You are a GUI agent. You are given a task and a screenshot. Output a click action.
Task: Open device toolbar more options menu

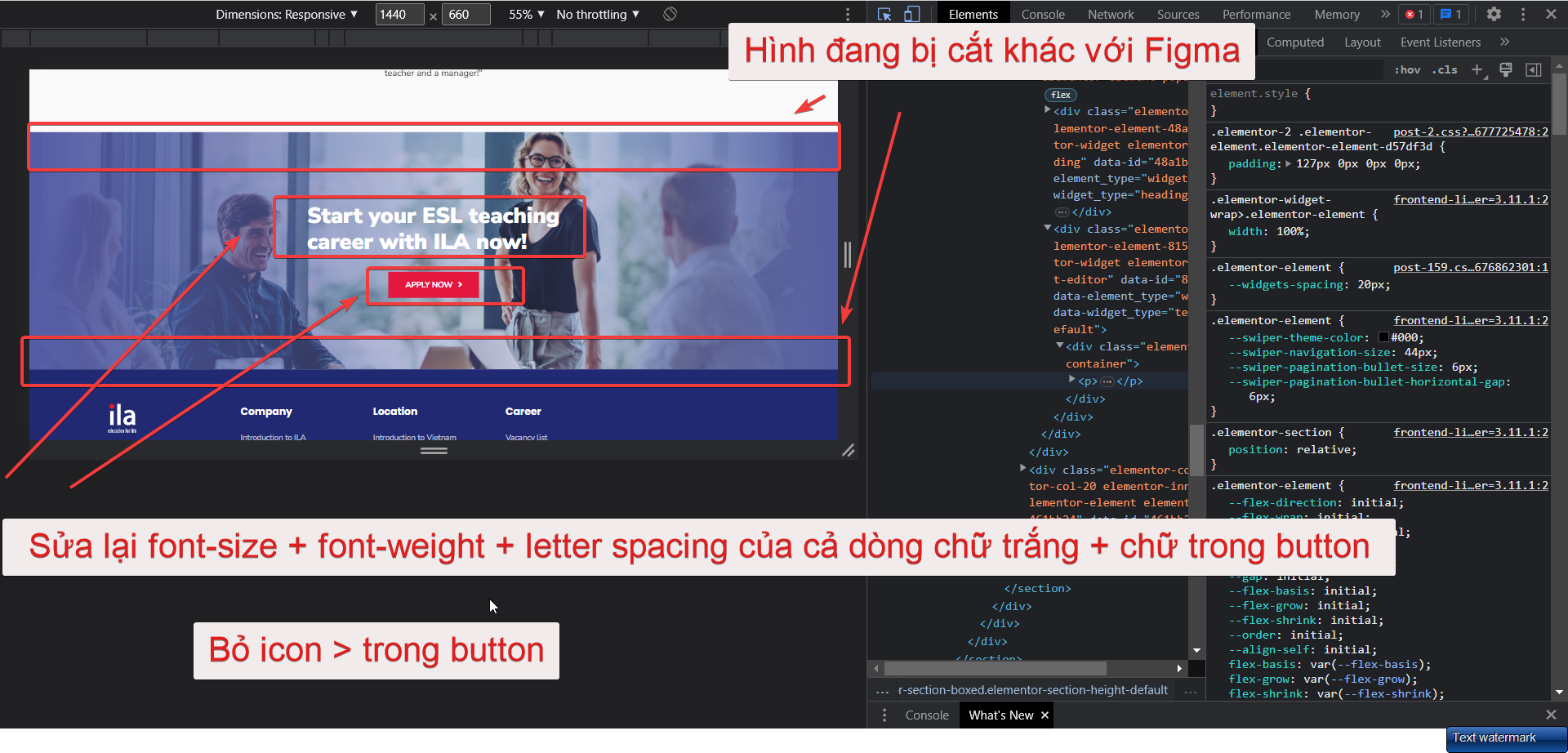(848, 14)
